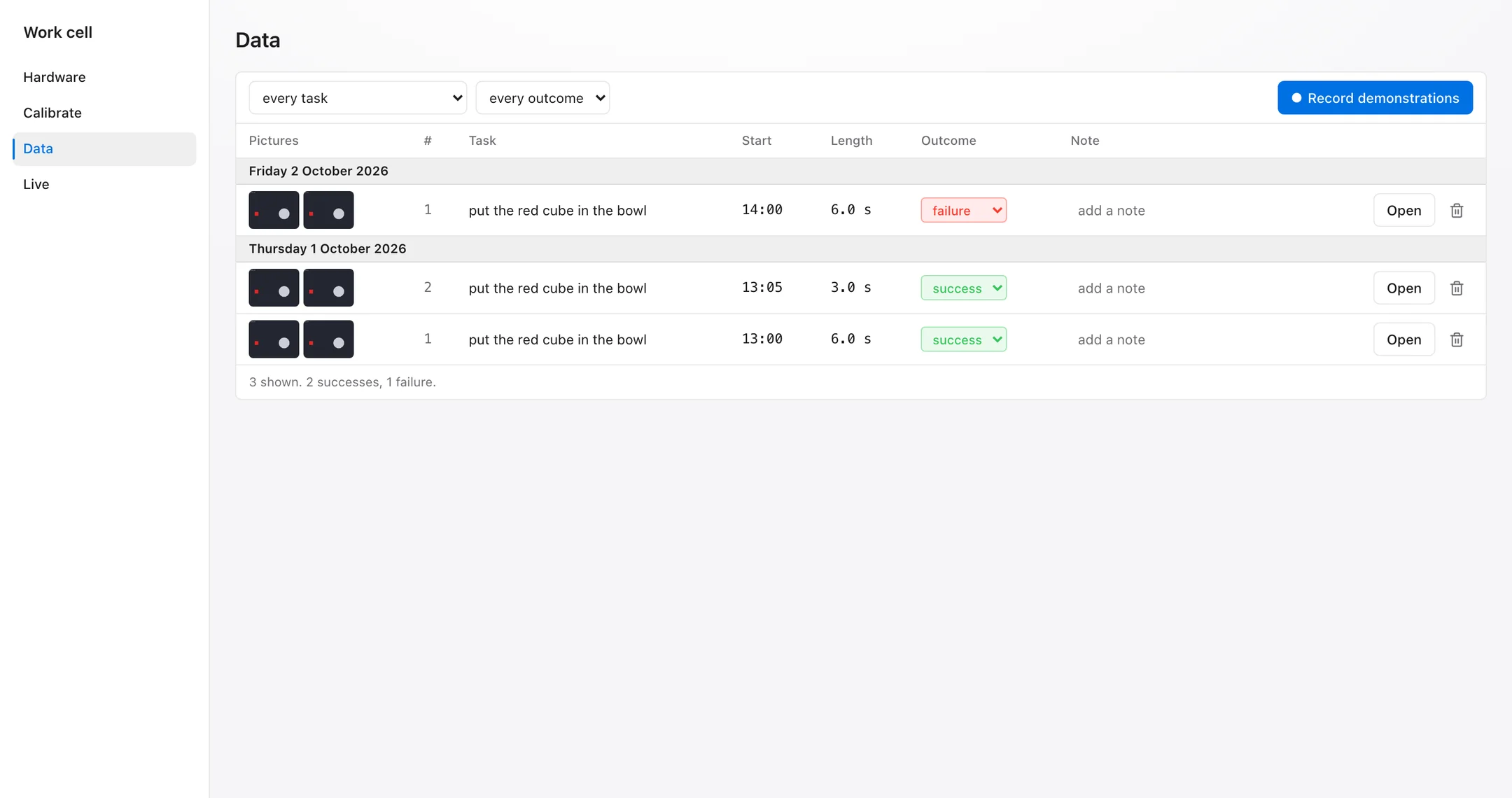Screen dimensions: 1512x798
Task: Change the failure outcome dropdown at 14:00
Action: pos(964,210)
